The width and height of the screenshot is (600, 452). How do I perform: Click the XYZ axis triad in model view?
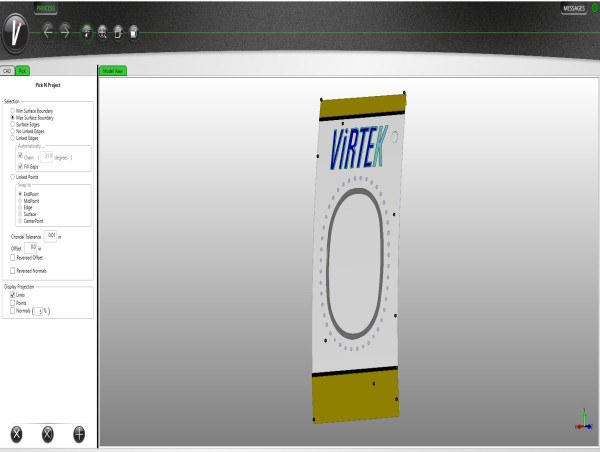click(584, 420)
